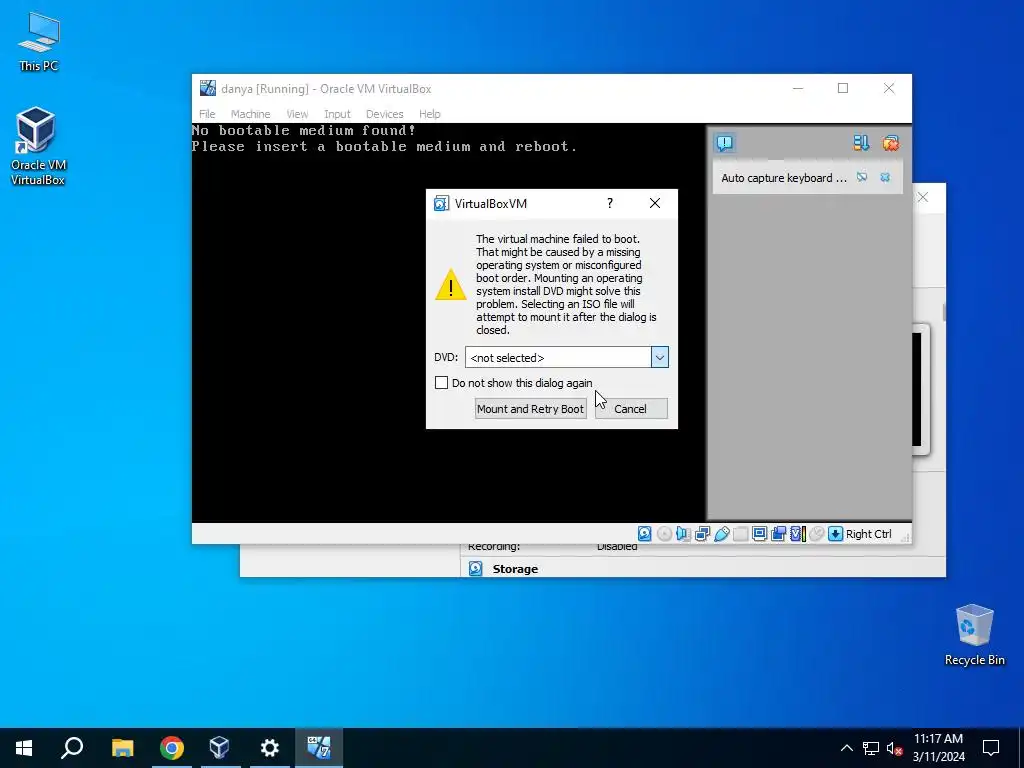The width and height of the screenshot is (1024, 768).
Task: Open Settings gear from taskbar
Action: 269,748
